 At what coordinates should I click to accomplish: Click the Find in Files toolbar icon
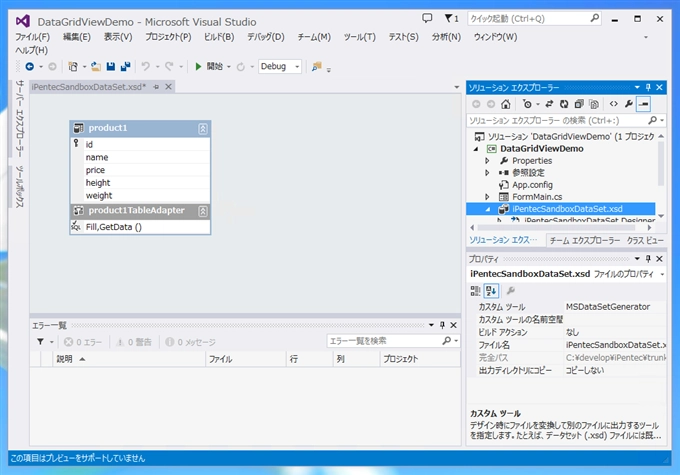pyautogui.click(x=317, y=66)
